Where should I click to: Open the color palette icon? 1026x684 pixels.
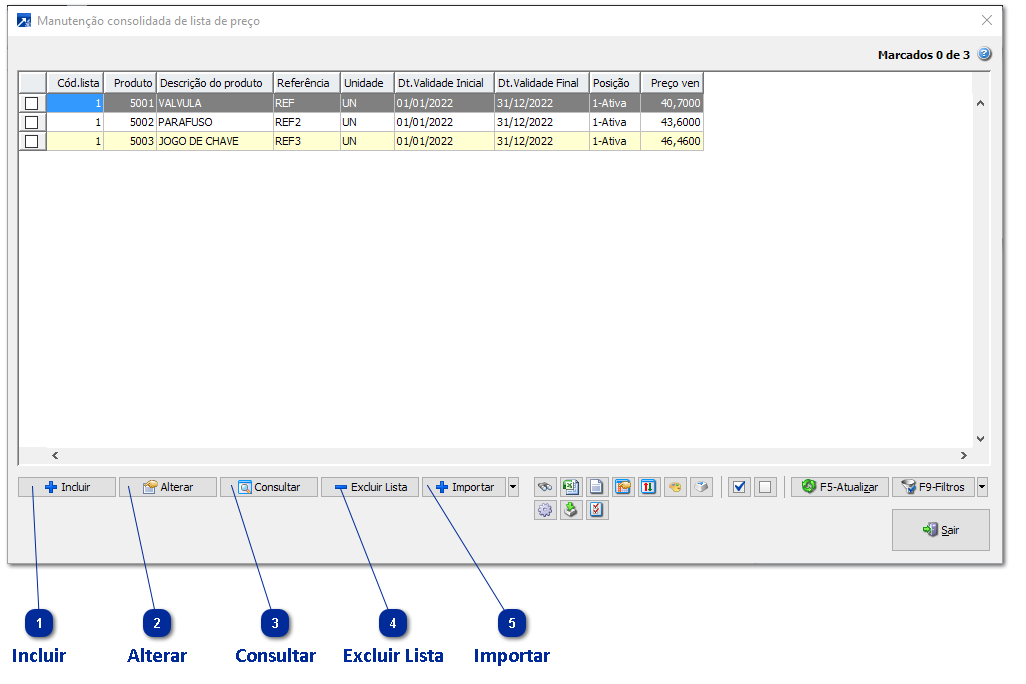click(x=675, y=487)
